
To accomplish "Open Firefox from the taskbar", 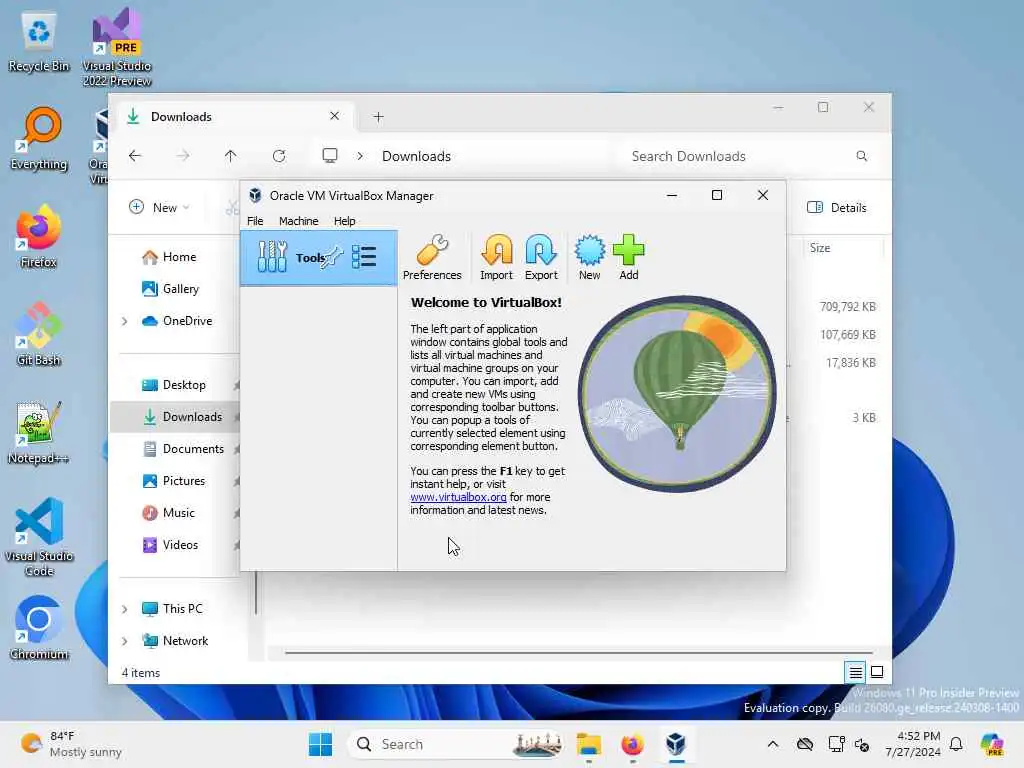I will click(x=632, y=744).
